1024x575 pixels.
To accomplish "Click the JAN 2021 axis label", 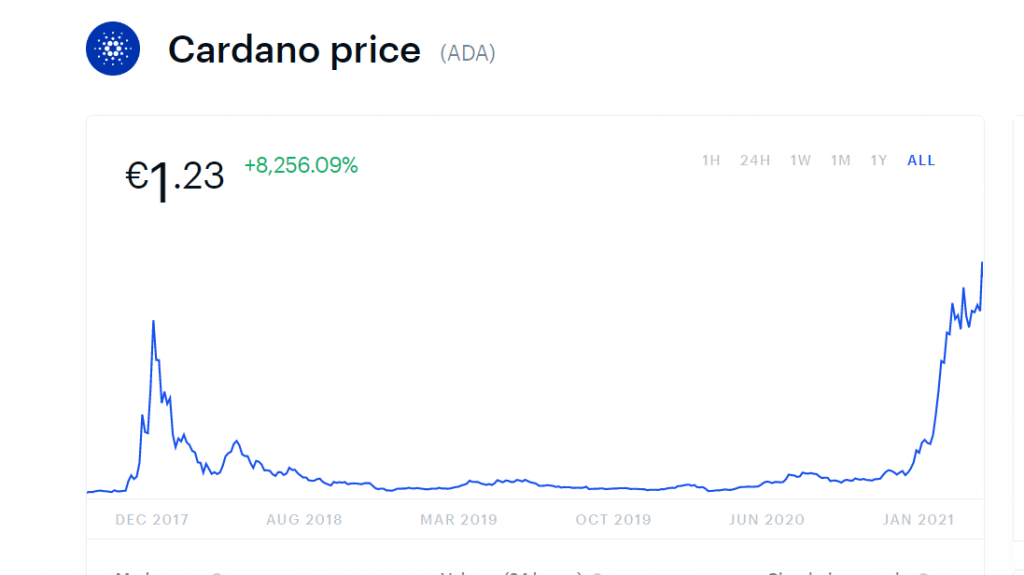I will pos(919,520).
